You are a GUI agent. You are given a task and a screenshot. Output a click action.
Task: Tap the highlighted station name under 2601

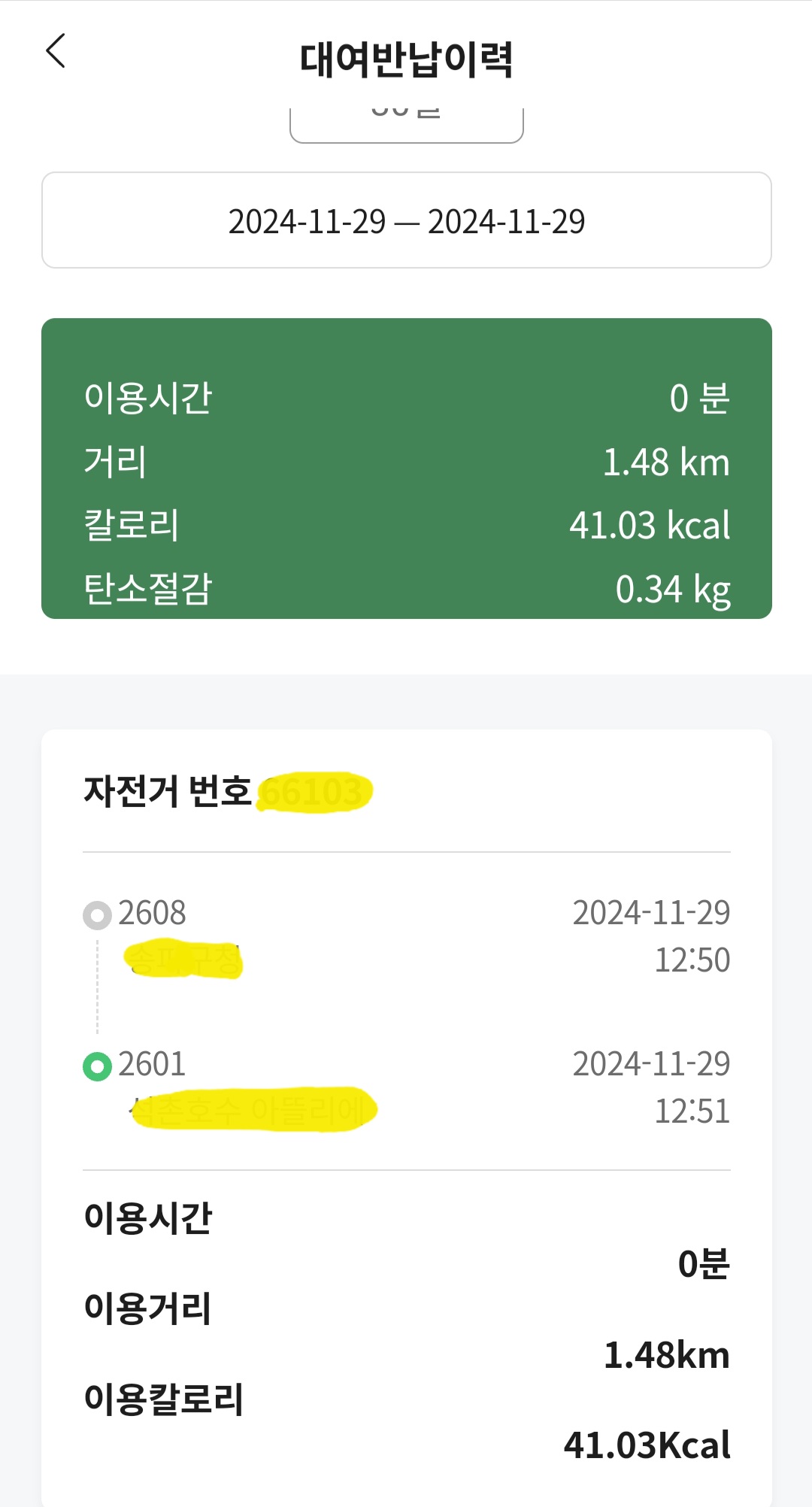click(254, 1109)
